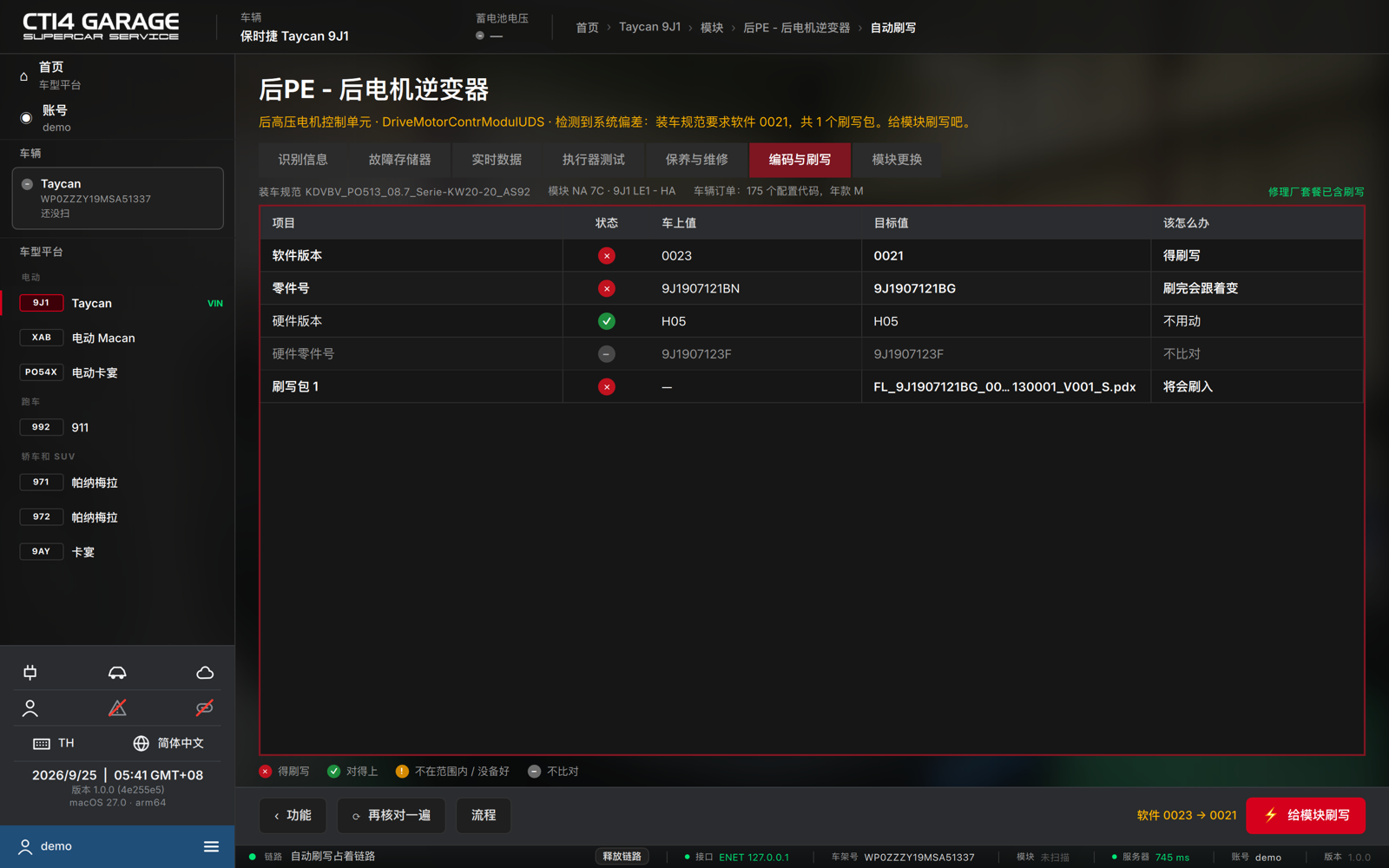Click the CTI4 GARAGE logo
The width and height of the screenshot is (1389, 868).
101,26
